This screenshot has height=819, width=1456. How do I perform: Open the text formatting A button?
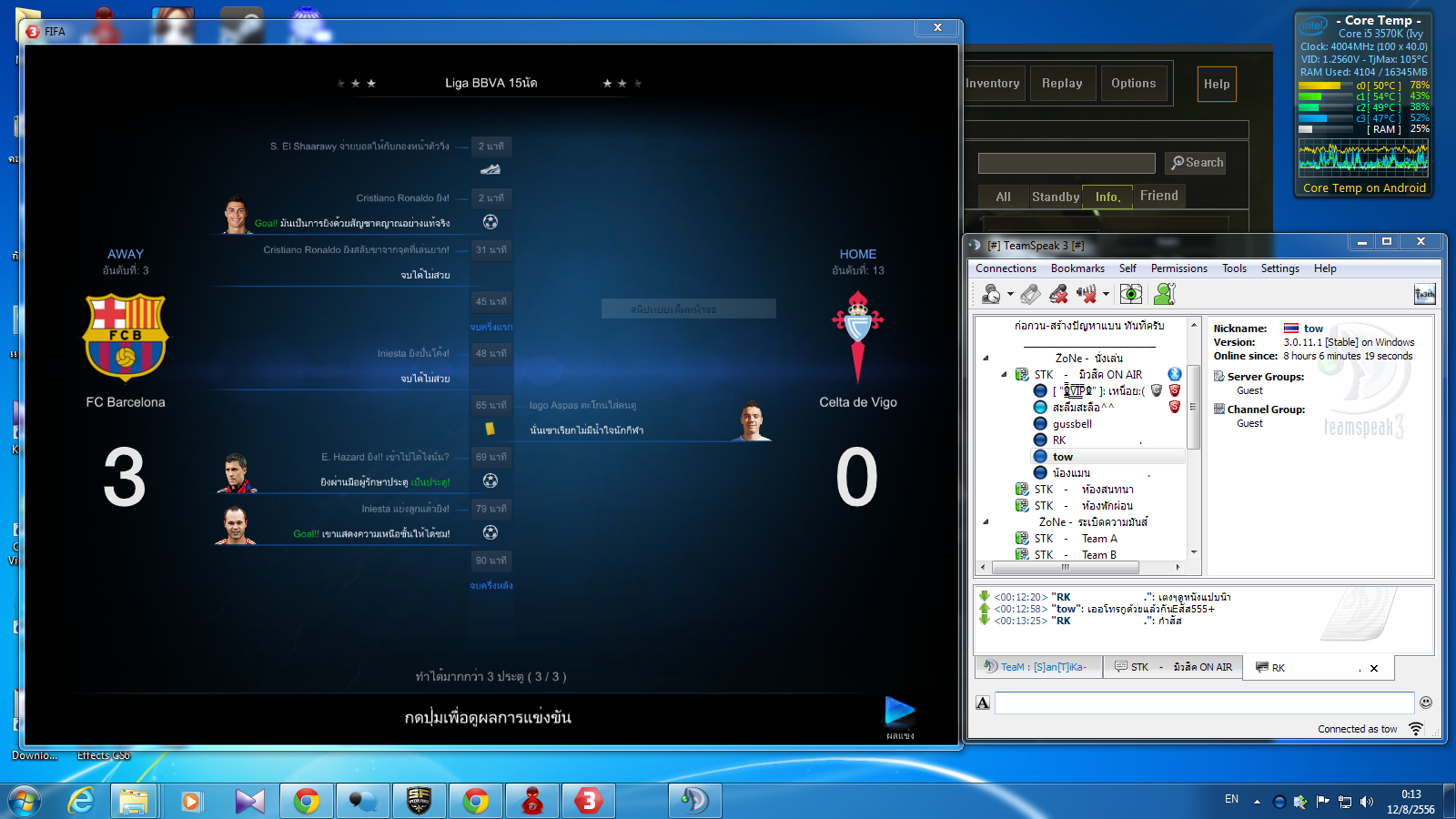click(983, 703)
